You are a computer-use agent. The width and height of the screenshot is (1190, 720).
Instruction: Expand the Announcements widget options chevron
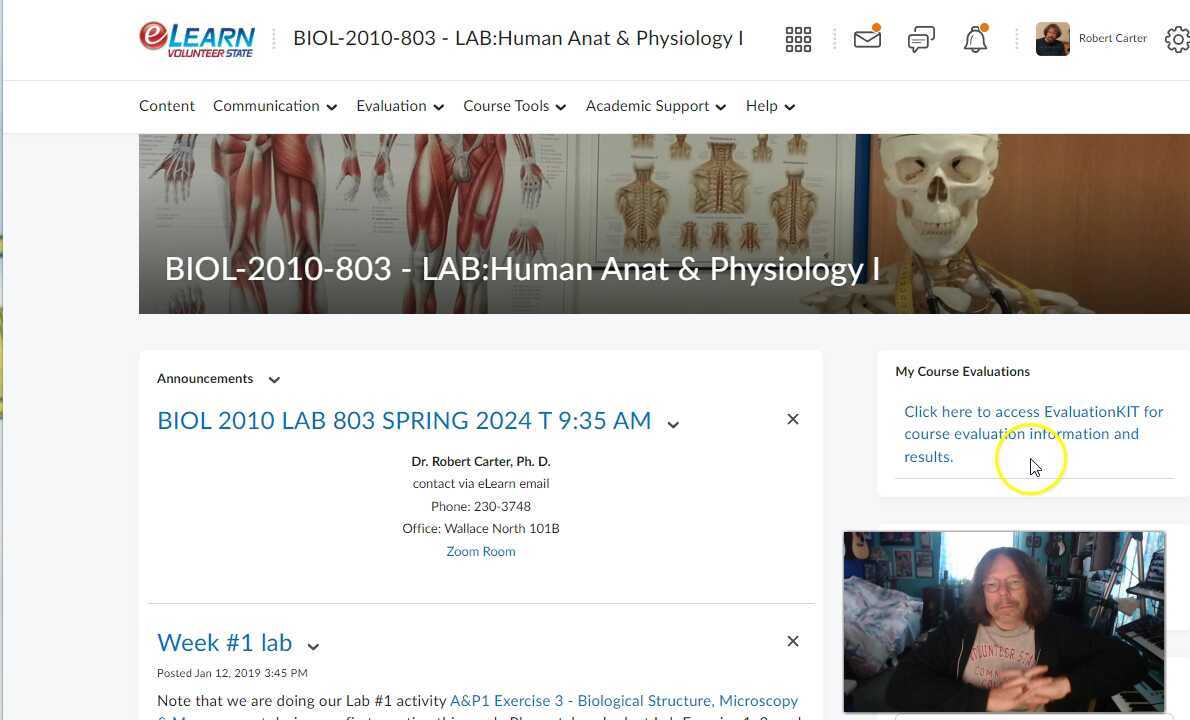coord(274,380)
